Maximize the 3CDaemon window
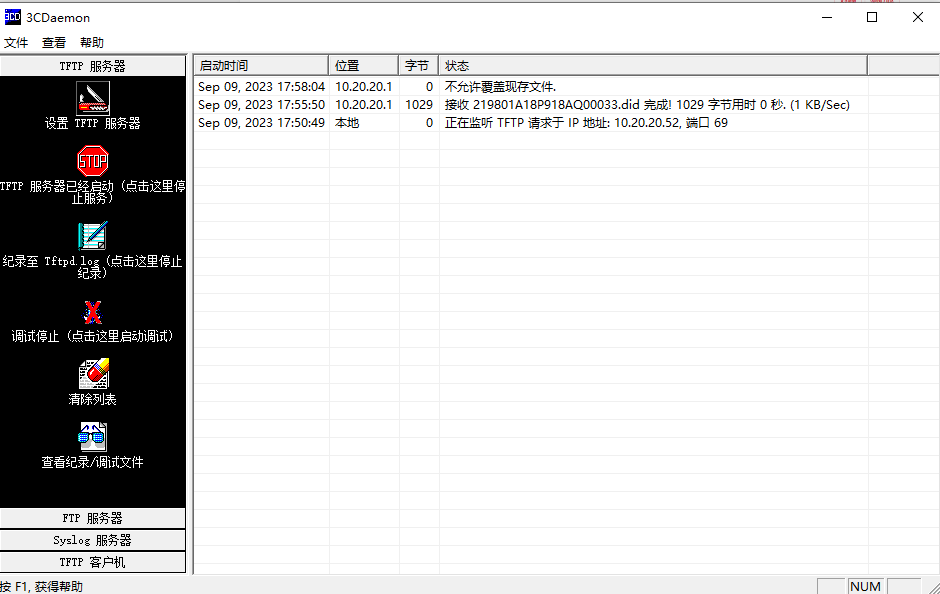Image resolution: width=940 pixels, height=594 pixels. click(x=872, y=17)
